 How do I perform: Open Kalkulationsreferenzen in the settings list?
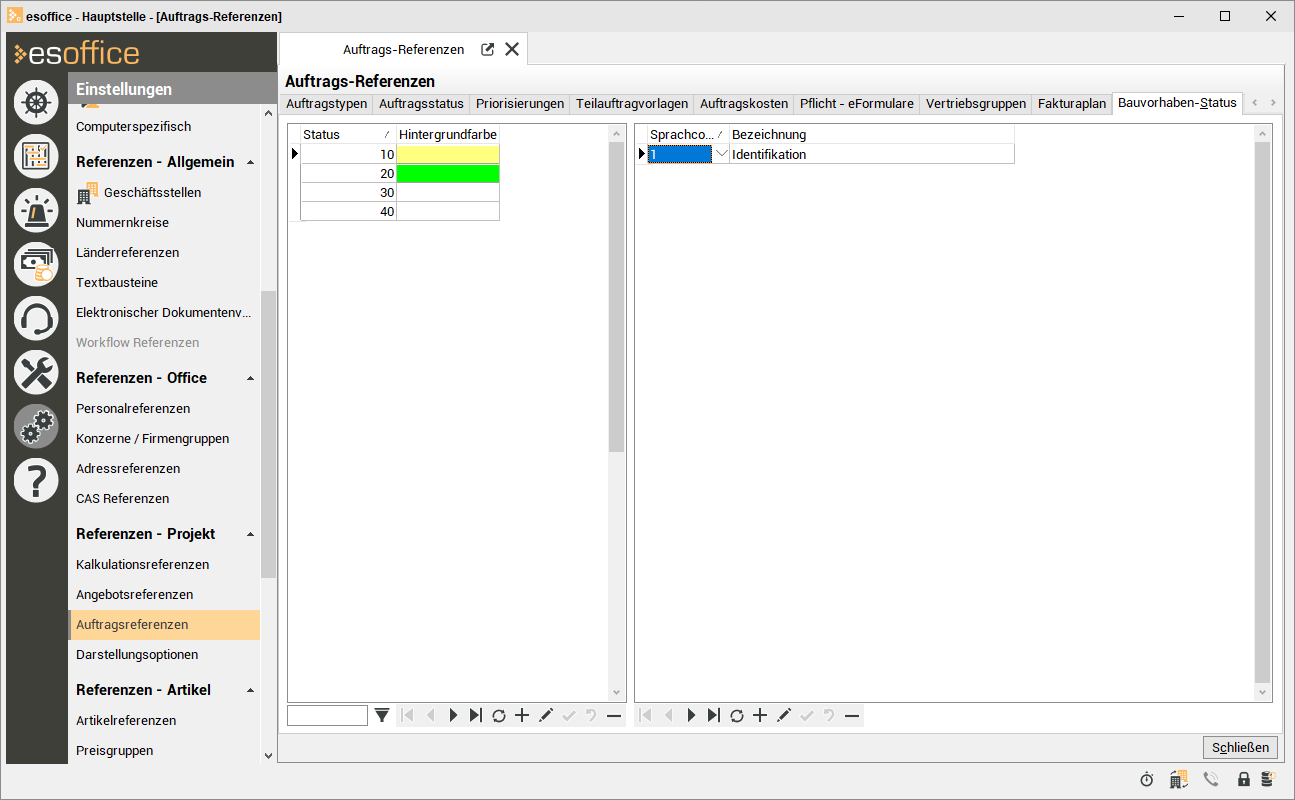click(142, 564)
